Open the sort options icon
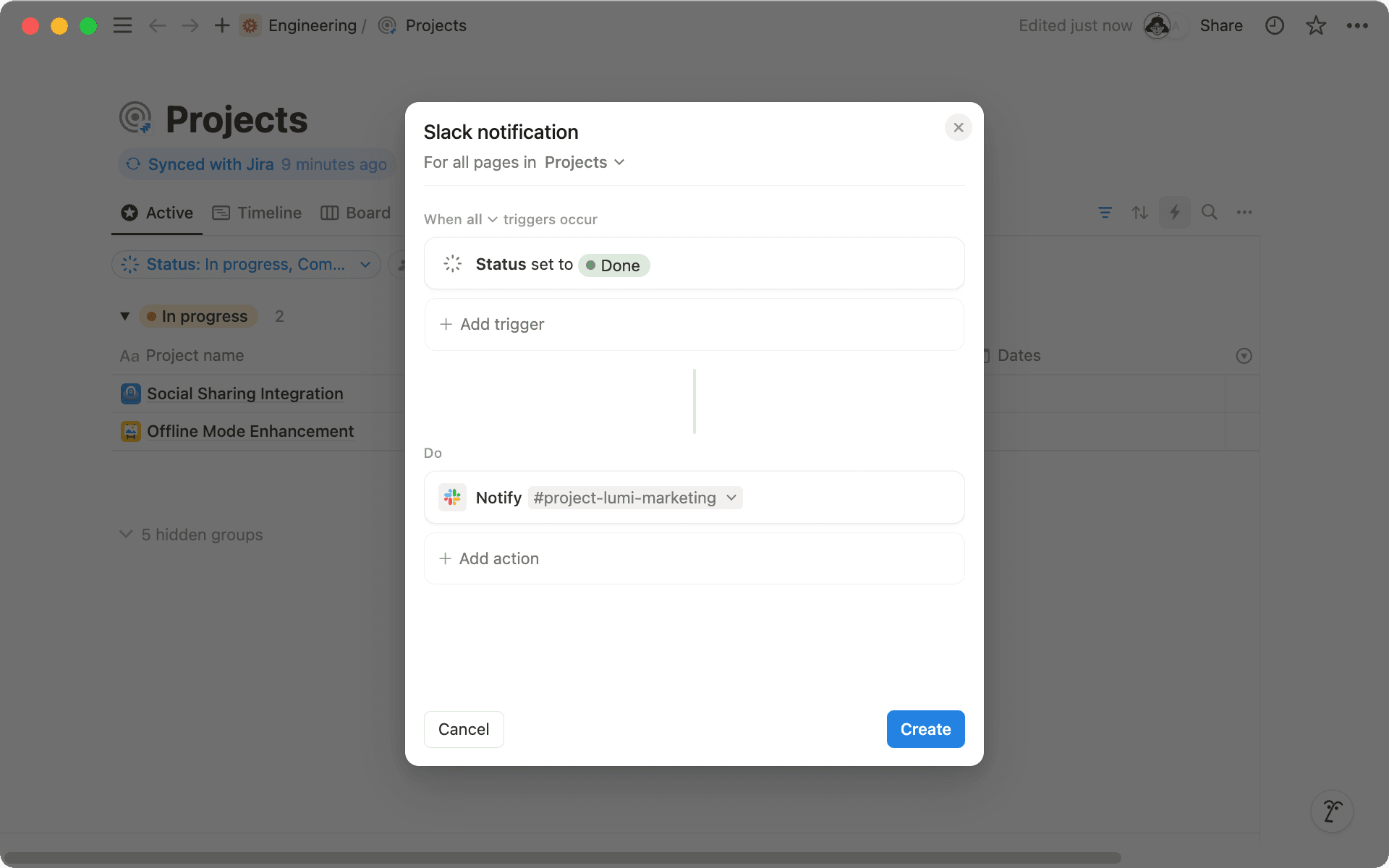 (x=1139, y=212)
